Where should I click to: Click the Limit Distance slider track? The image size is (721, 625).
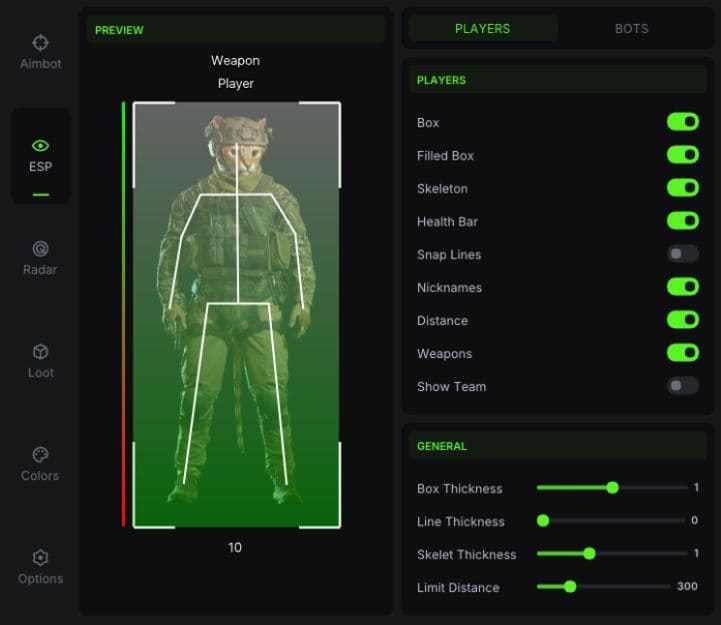(x=620, y=587)
